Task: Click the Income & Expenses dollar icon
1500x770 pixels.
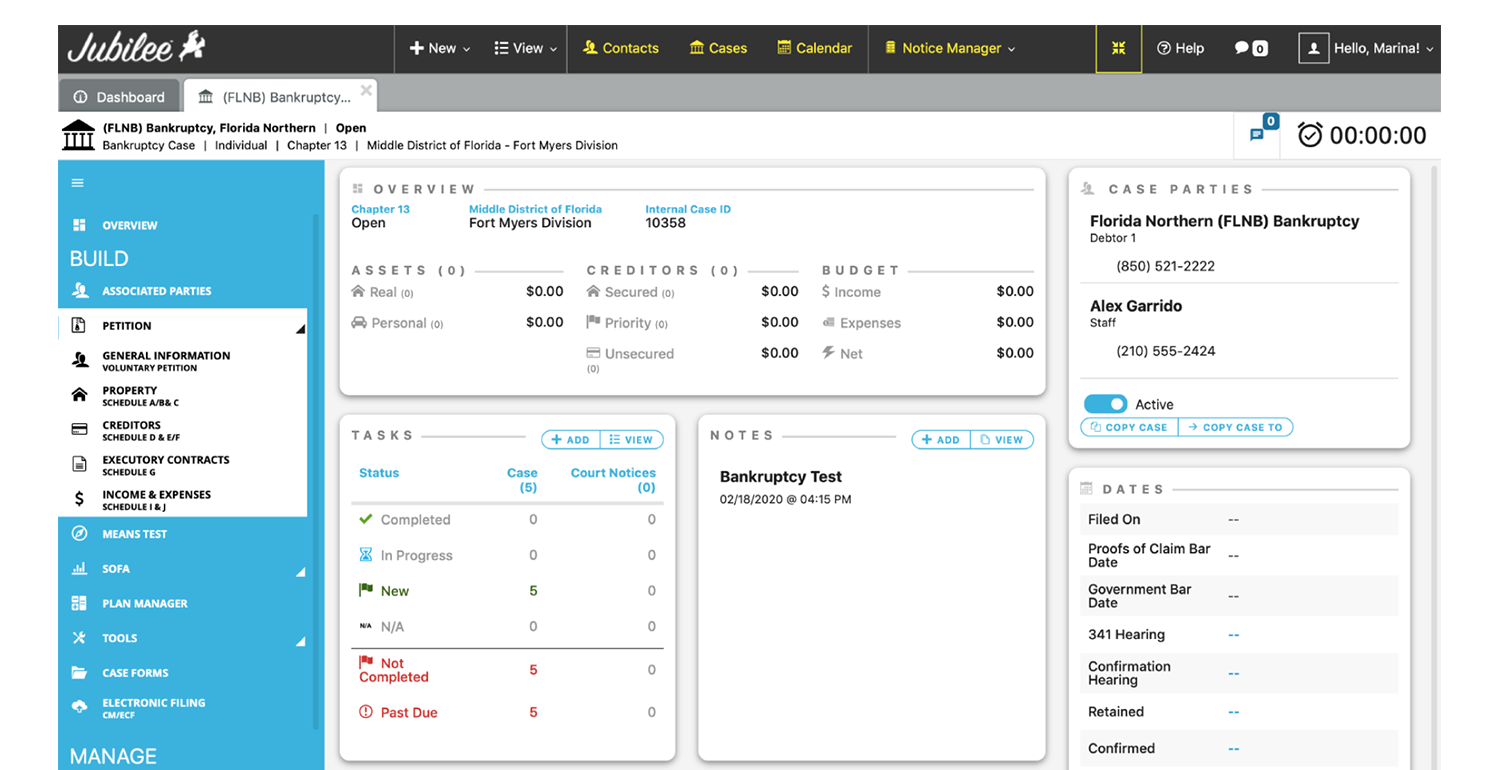Action: click(x=79, y=500)
